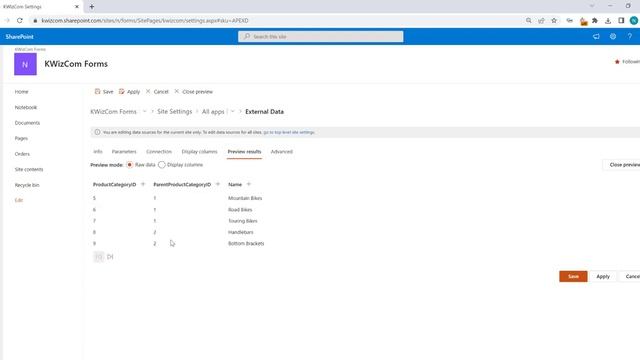This screenshot has width=640, height=360.
Task: Click the Apply icon in the command bar
Action: pyautogui.click(x=122, y=91)
